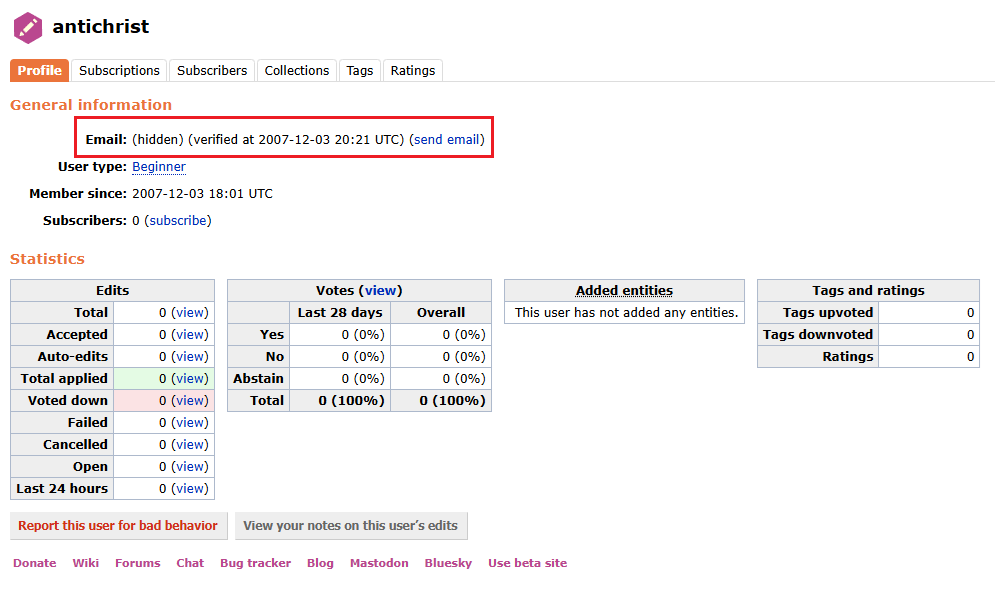Screen dimensions: 995x614
Task: View Open edits list
Action: [x=190, y=467]
